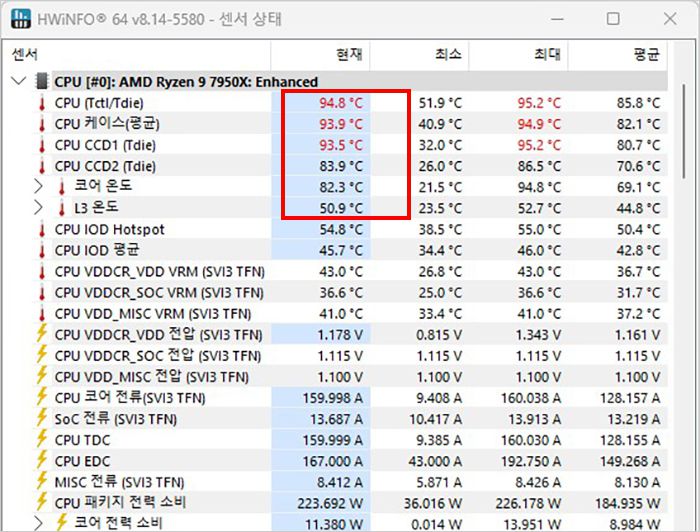Click thermometer icon of CPU (Tctl/Tdie)

click(42, 103)
